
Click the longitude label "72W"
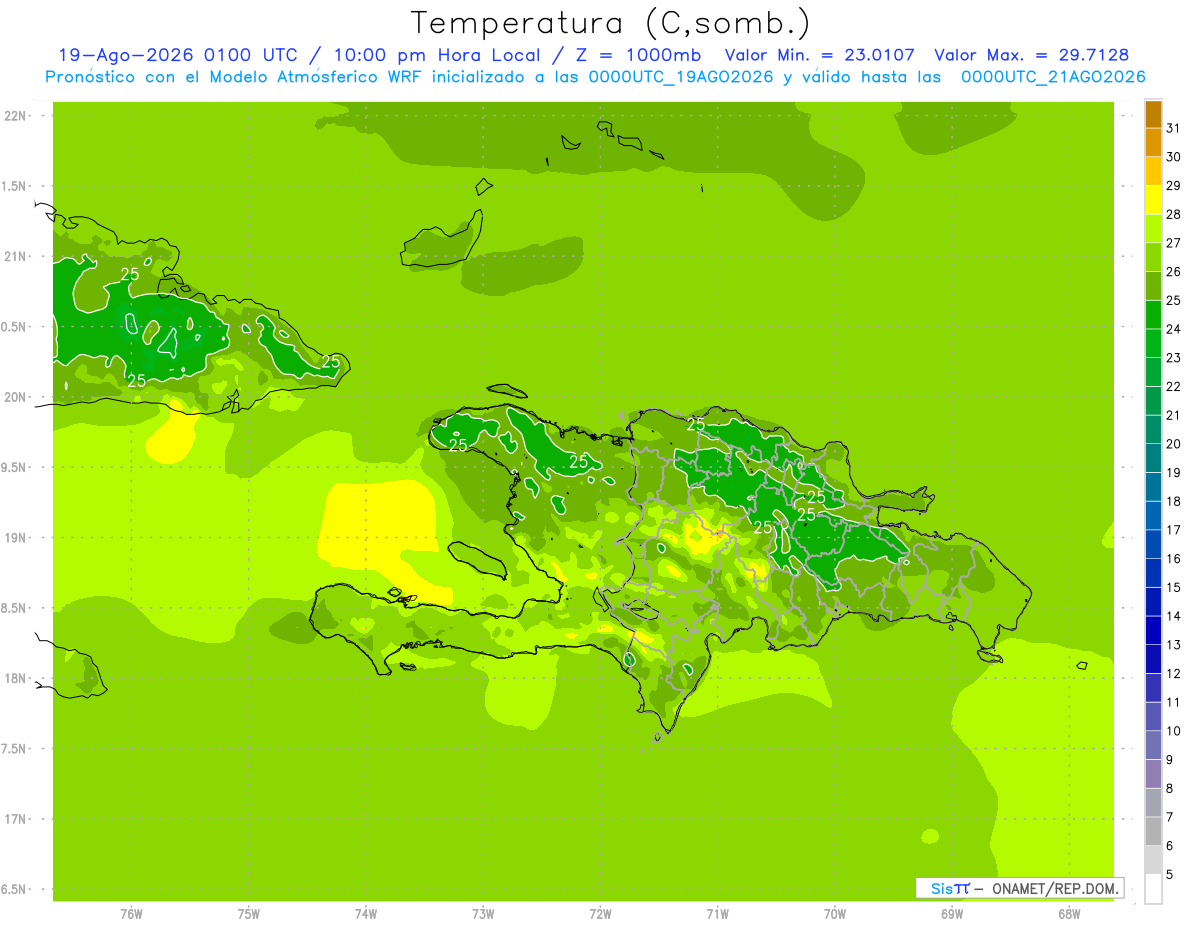[x=600, y=914]
